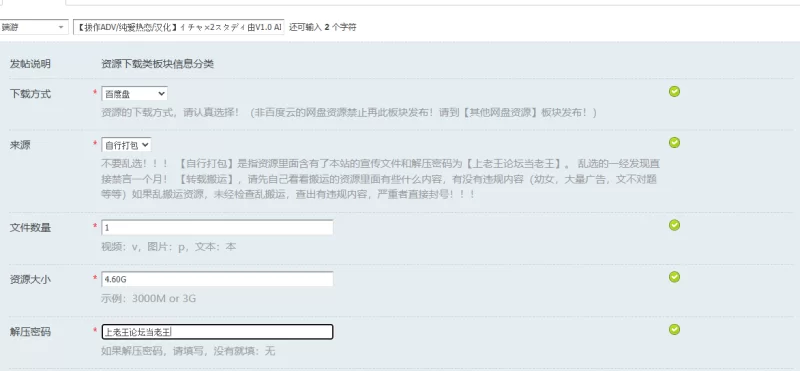Click the 文件数量 label
Viewport: 800px width, 371px height.
click(30, 228)
